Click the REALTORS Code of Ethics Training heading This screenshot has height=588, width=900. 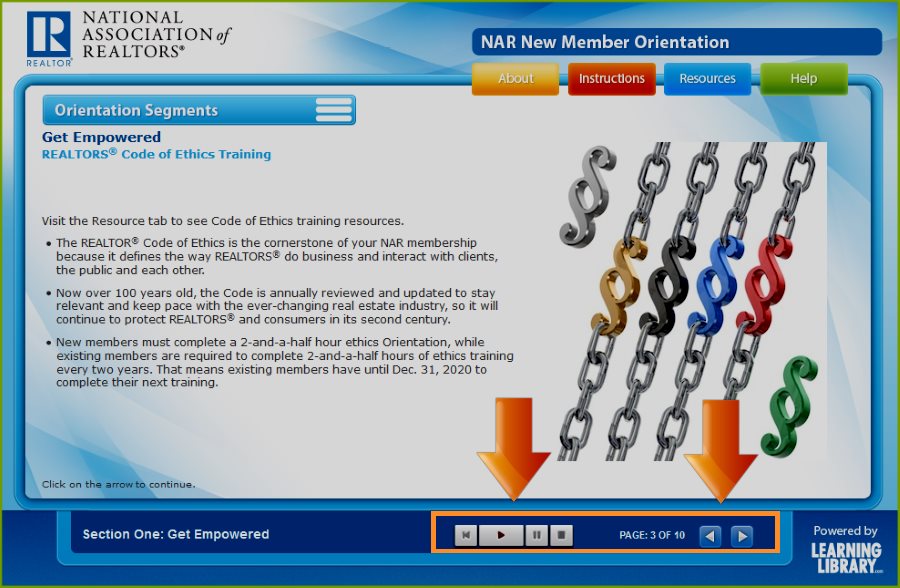[x=156, y=155]
